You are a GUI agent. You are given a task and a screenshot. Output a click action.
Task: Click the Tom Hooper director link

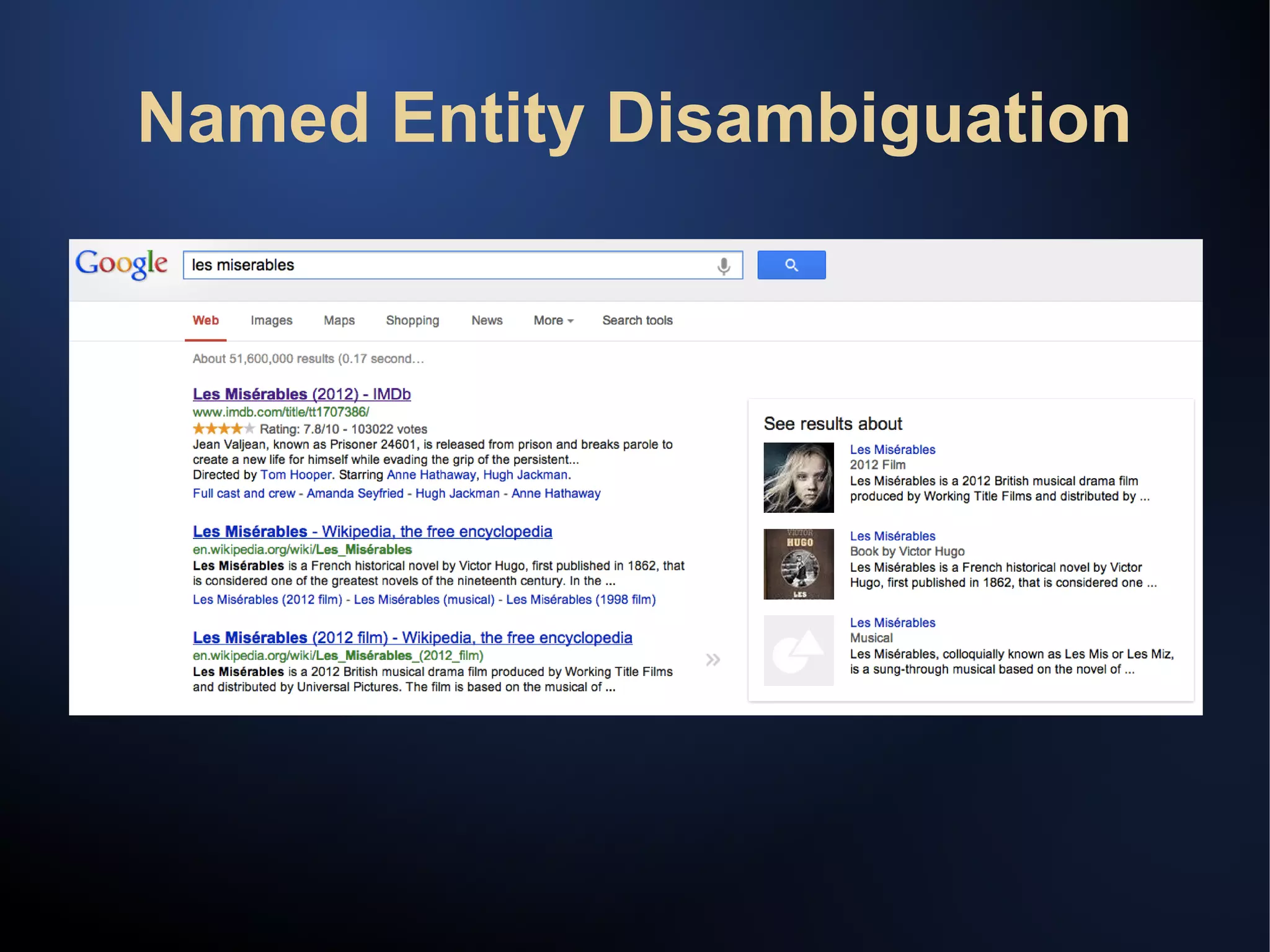296,475
